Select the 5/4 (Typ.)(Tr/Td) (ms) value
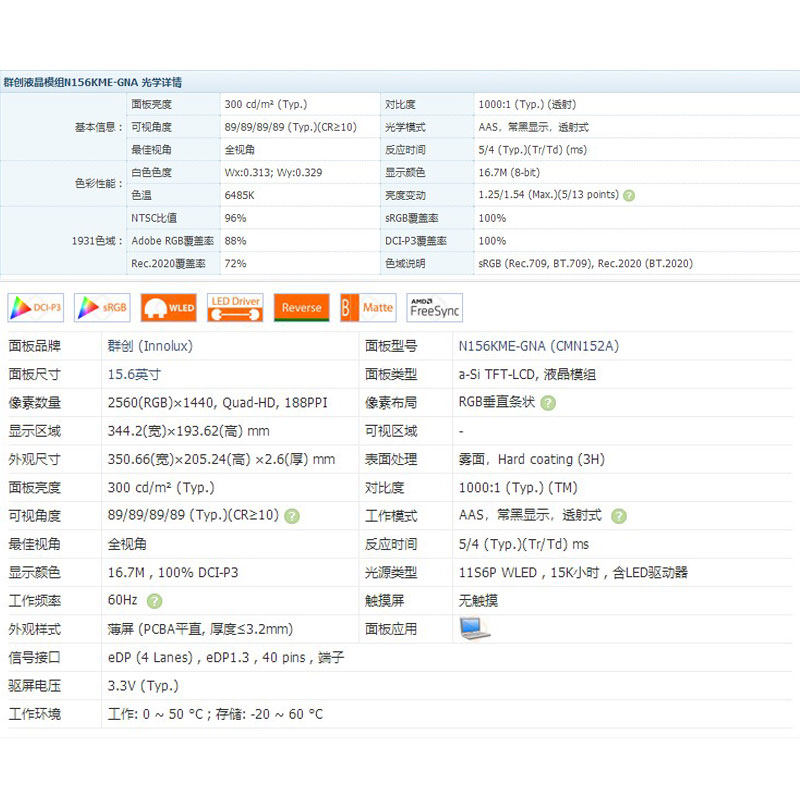Screen dimensions: 800x800 (x=532, y=150)
